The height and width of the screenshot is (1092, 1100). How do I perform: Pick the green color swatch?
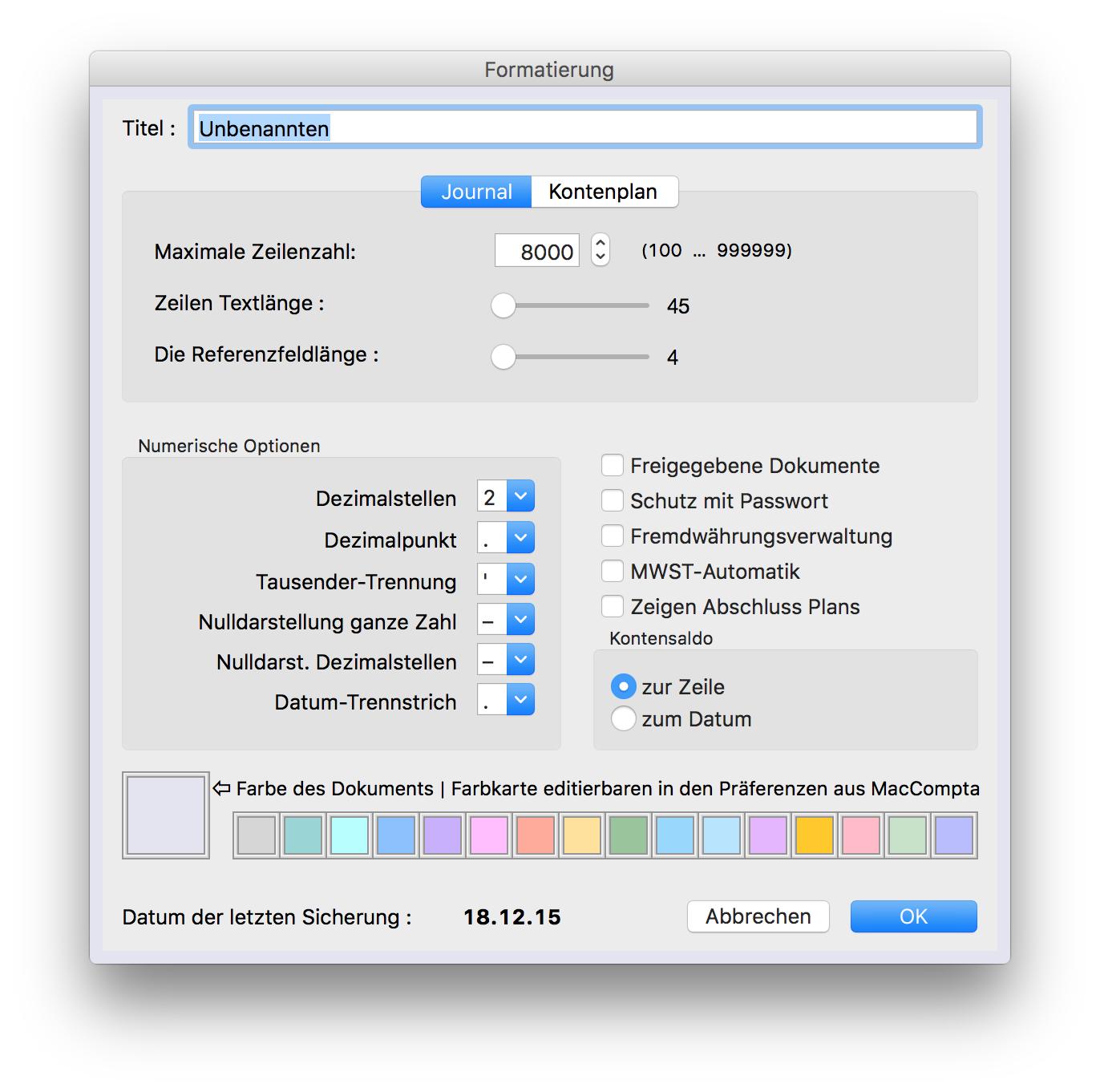pyautogui.click(x=628, y=835)
